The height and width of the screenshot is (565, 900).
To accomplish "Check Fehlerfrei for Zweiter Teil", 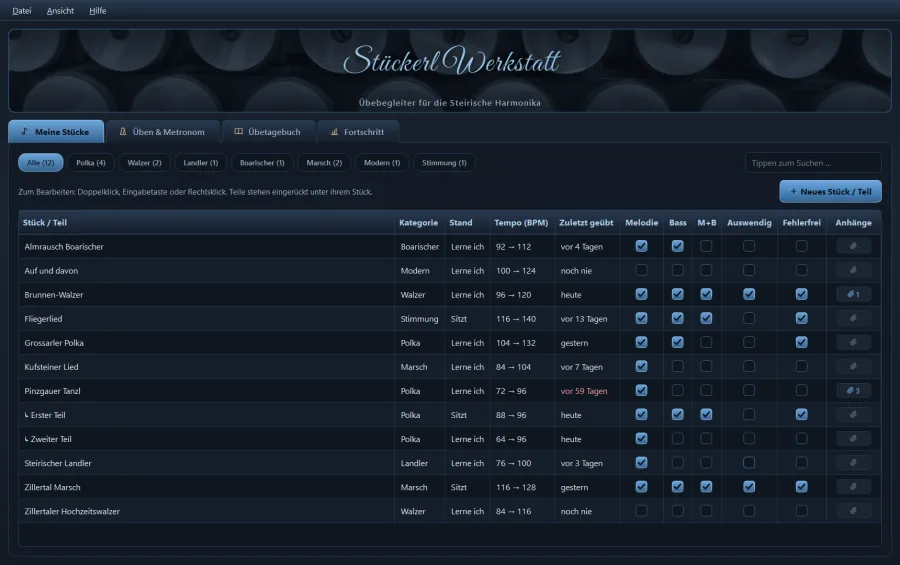I will 802,439.
